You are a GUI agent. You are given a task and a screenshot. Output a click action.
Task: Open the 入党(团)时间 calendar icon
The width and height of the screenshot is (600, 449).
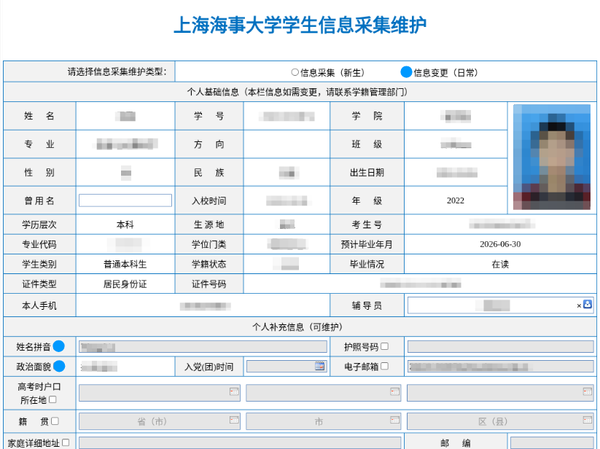[320, 367]
